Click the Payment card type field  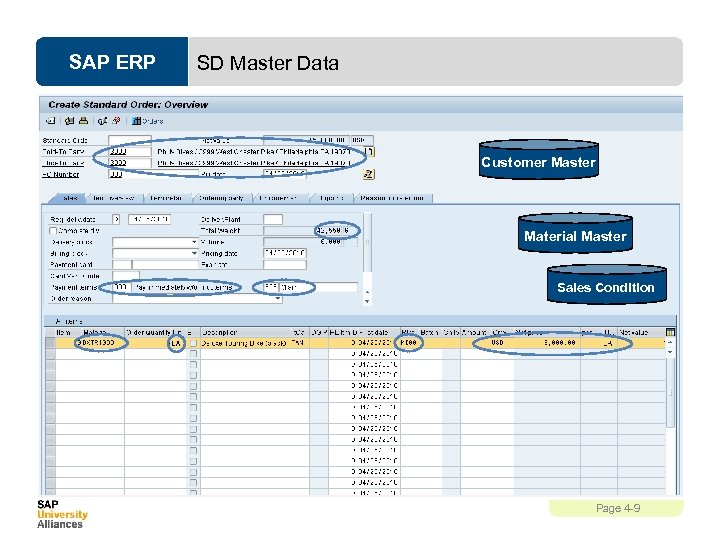(x=122, y=264)
